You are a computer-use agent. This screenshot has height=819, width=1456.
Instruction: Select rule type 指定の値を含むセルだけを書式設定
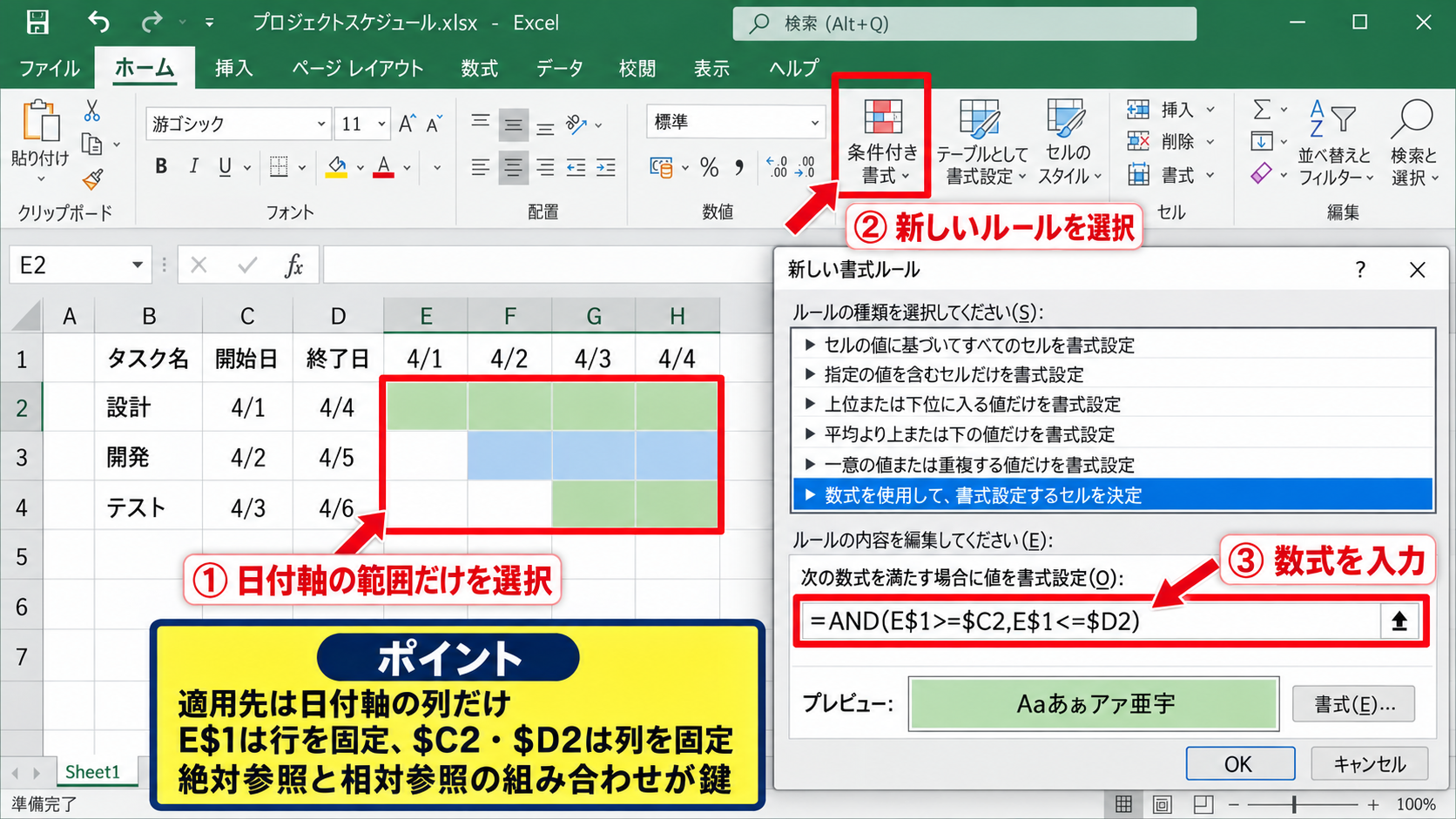(1112, 374)
